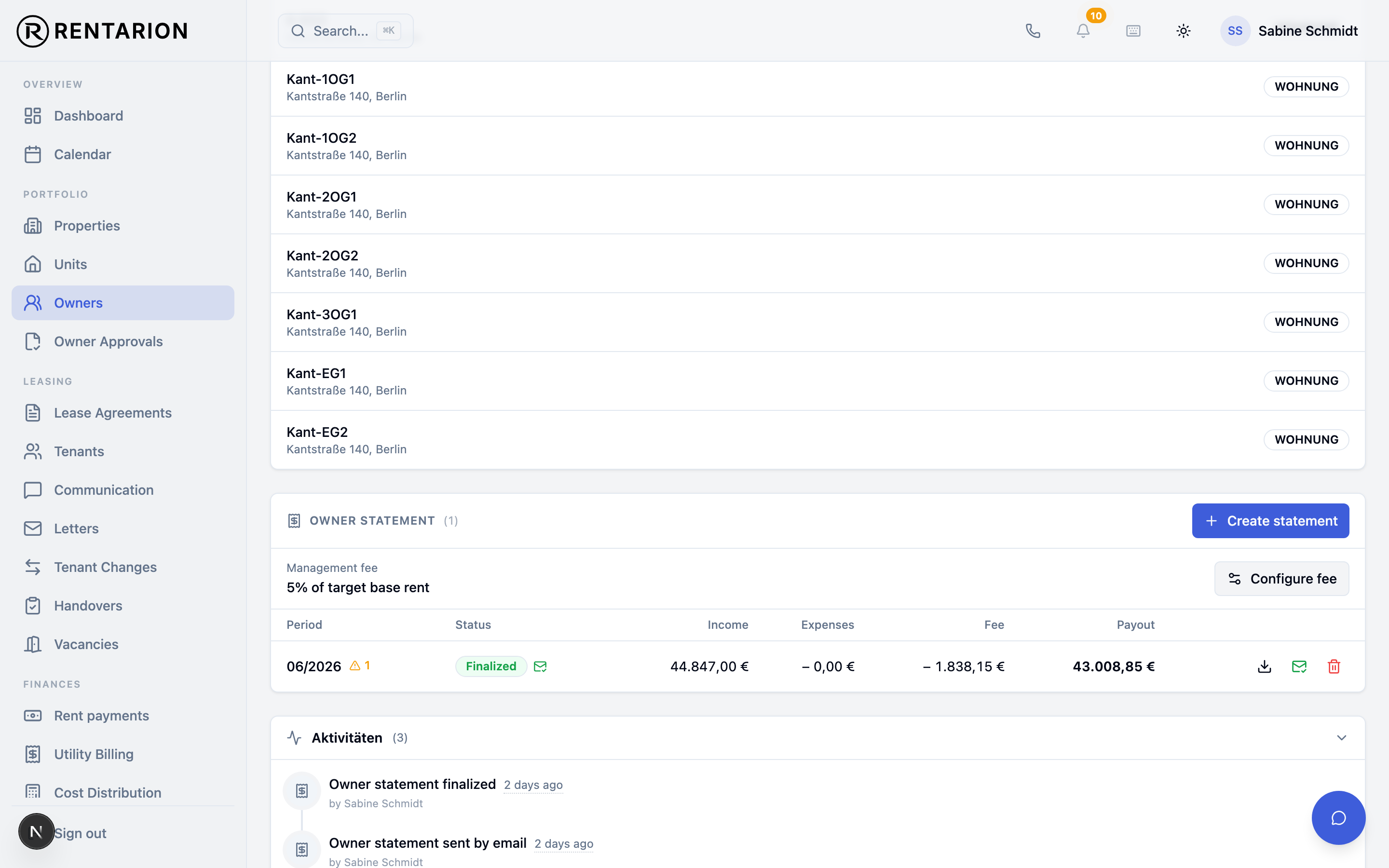Click WOHNUNG badge on Kant-EG2
Image resolution: width=1389 pixels, height=868 pixels.
(1307, 440)
